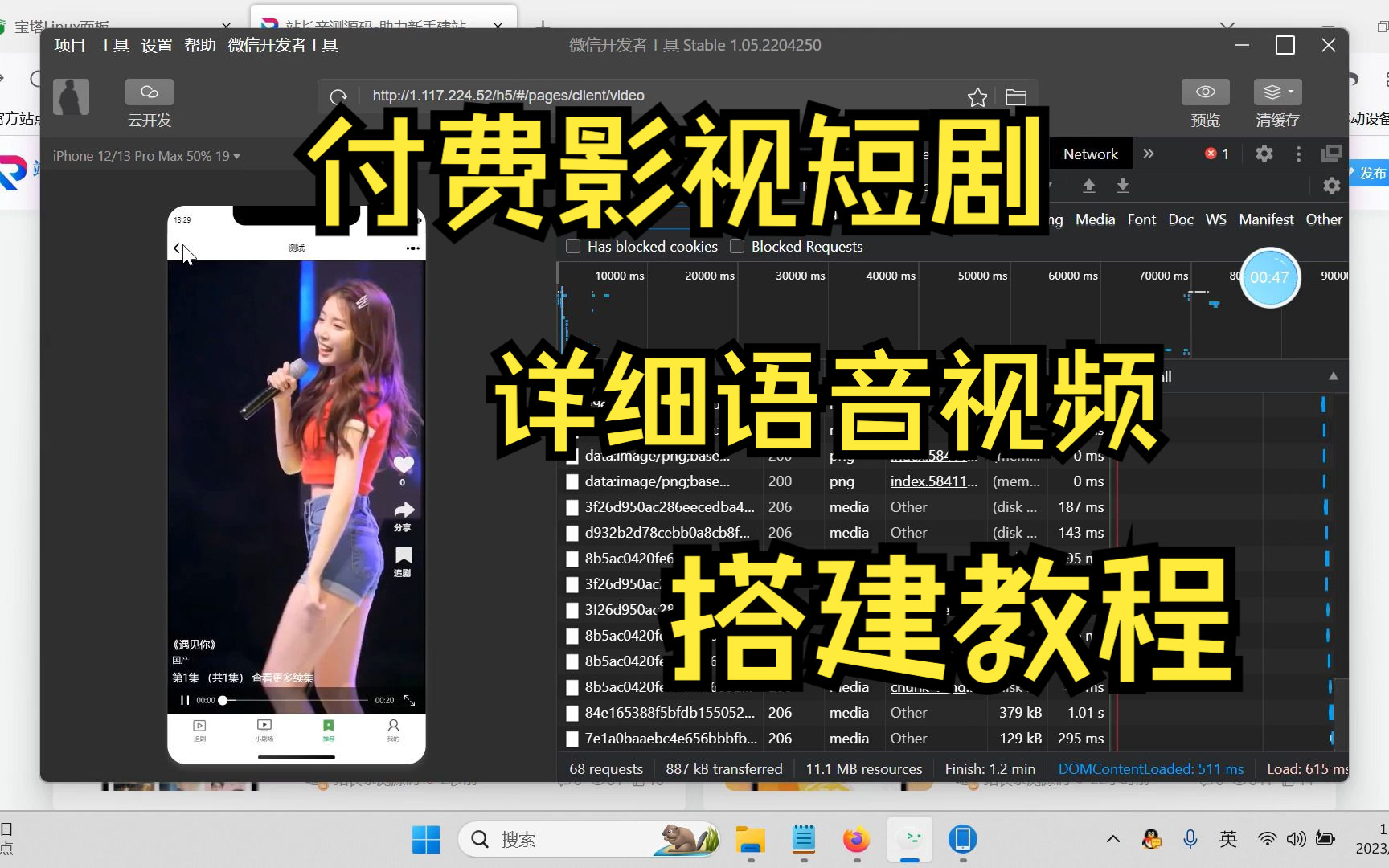This screenshot has width=1389, height=868.
Task: Open the index.58411 initiator link
Action: 934,481
